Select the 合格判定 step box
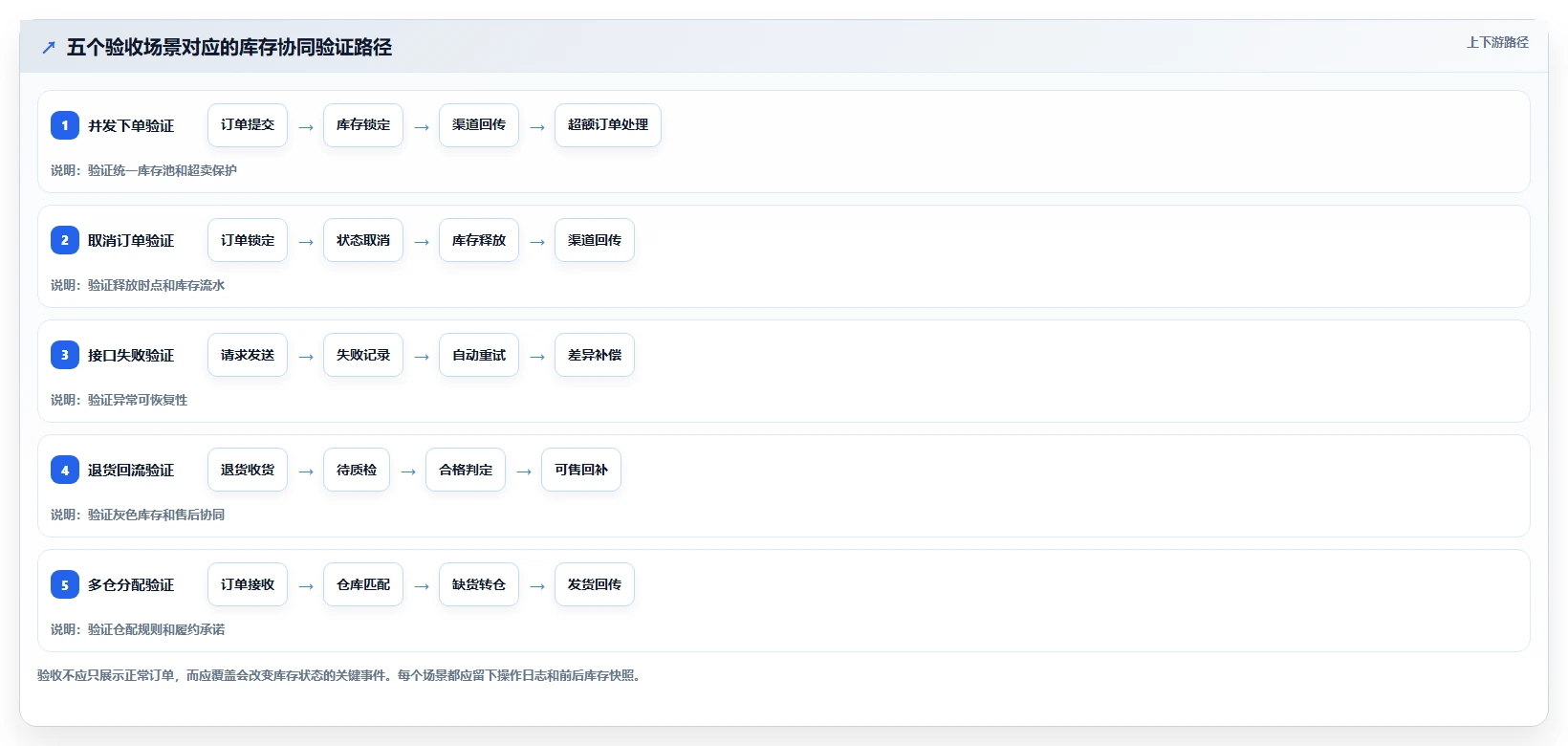This screenshot has width=1568, height=746. click(466, 470)
